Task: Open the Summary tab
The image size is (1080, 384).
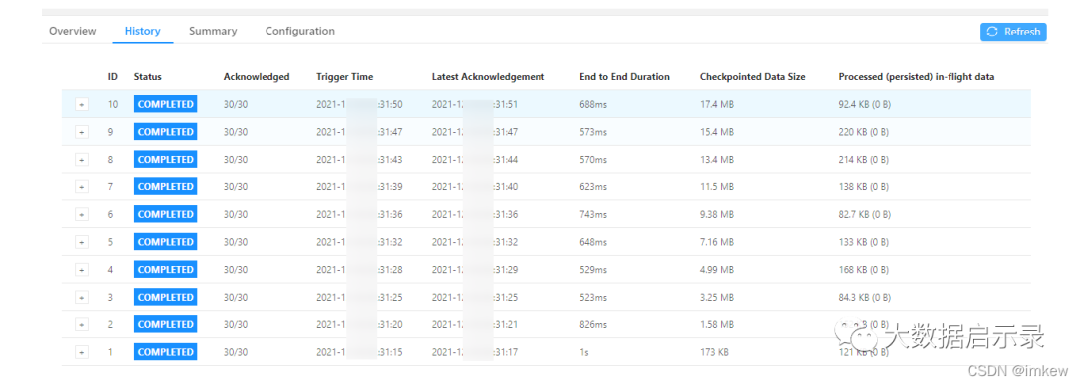Action: 213,31
